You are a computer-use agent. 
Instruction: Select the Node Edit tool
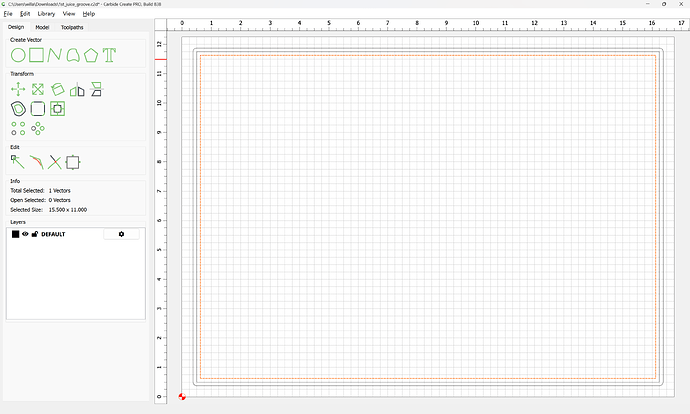(x=17, y=161)
